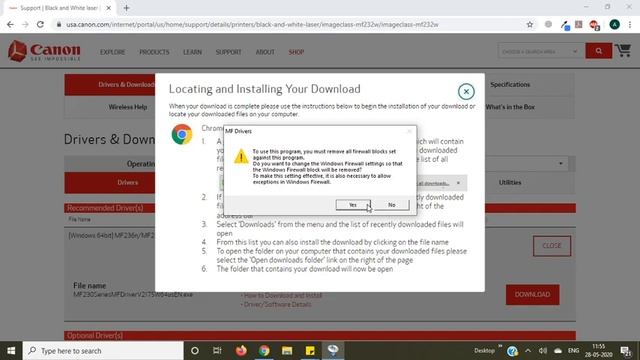Click Yes in the MF Drivers dialog
Image resolution: width=640 pixels, height=360 pixels.
[x=353, y=205]
